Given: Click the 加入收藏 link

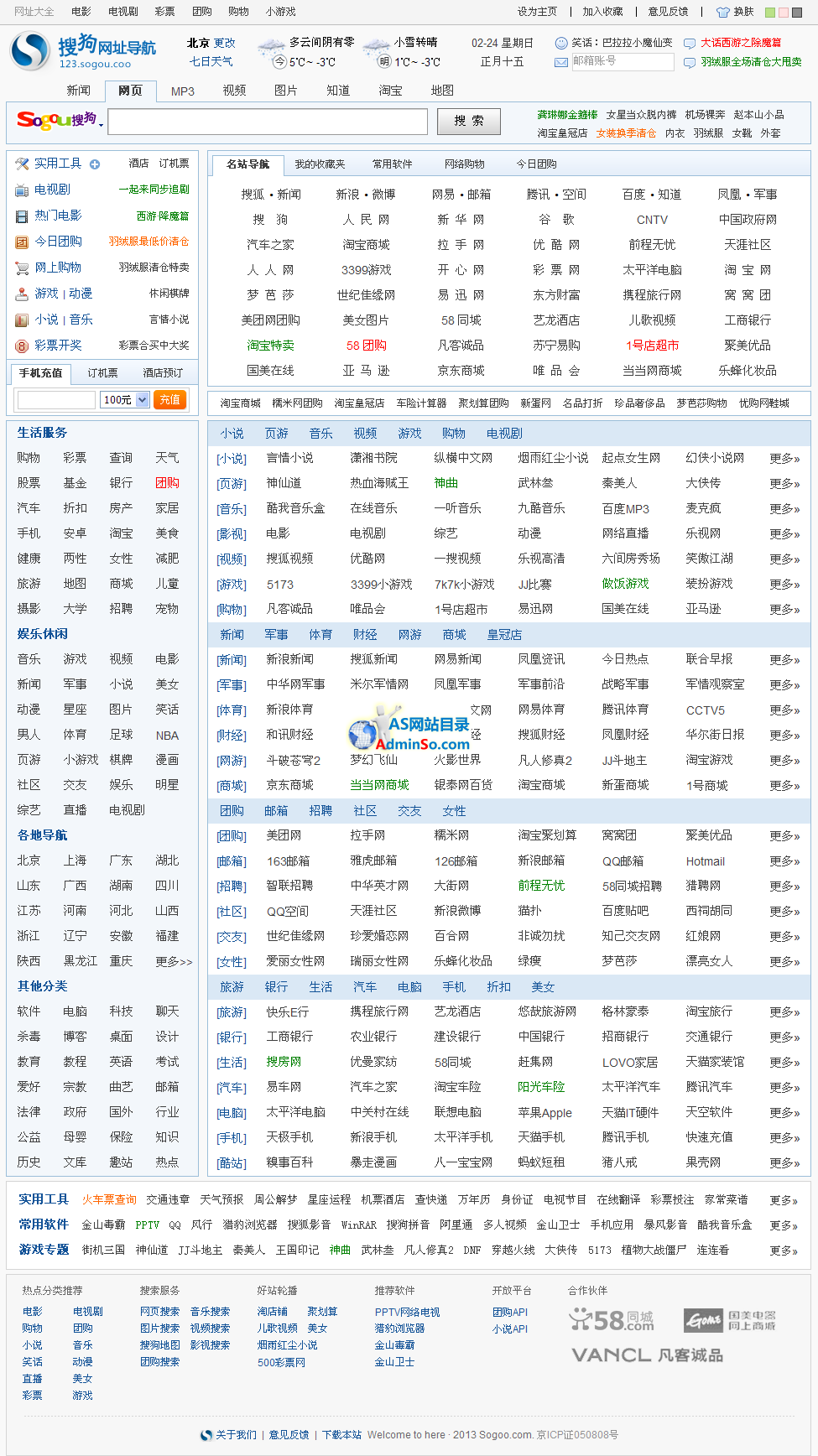Looking at the screenshot, I should (x=602, y=12).
